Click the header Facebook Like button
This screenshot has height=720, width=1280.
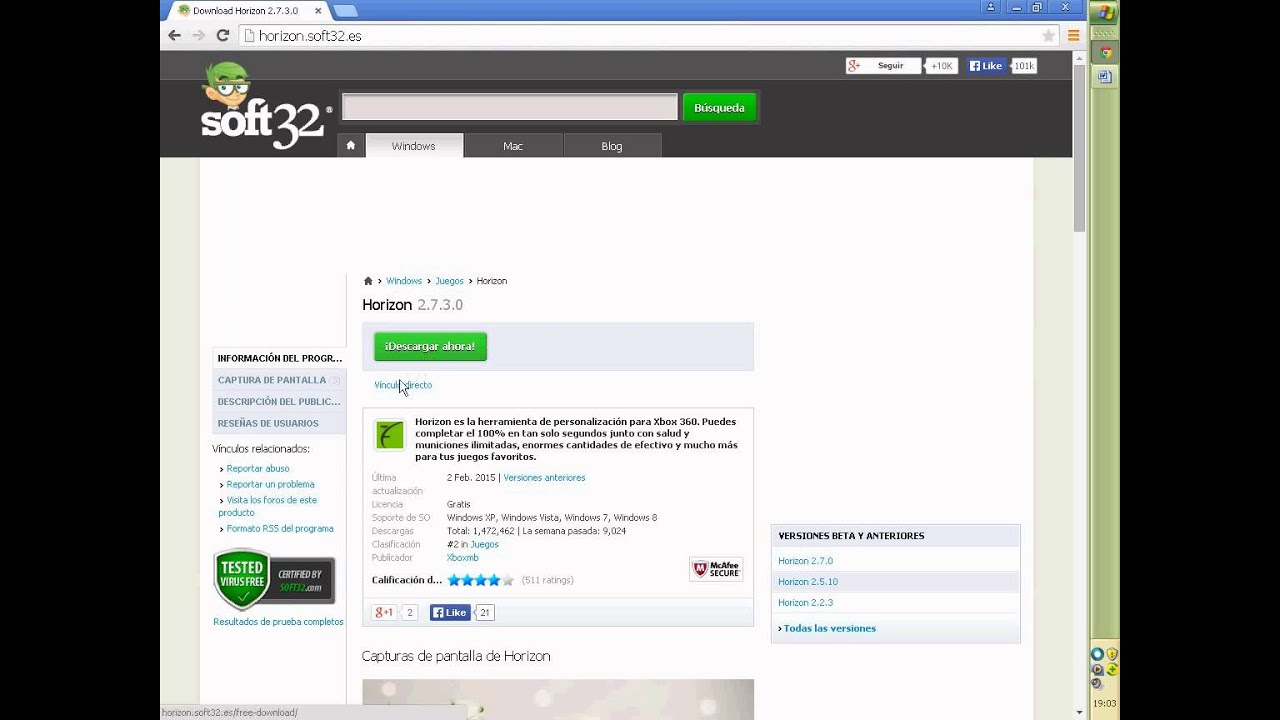pos(986,66)
